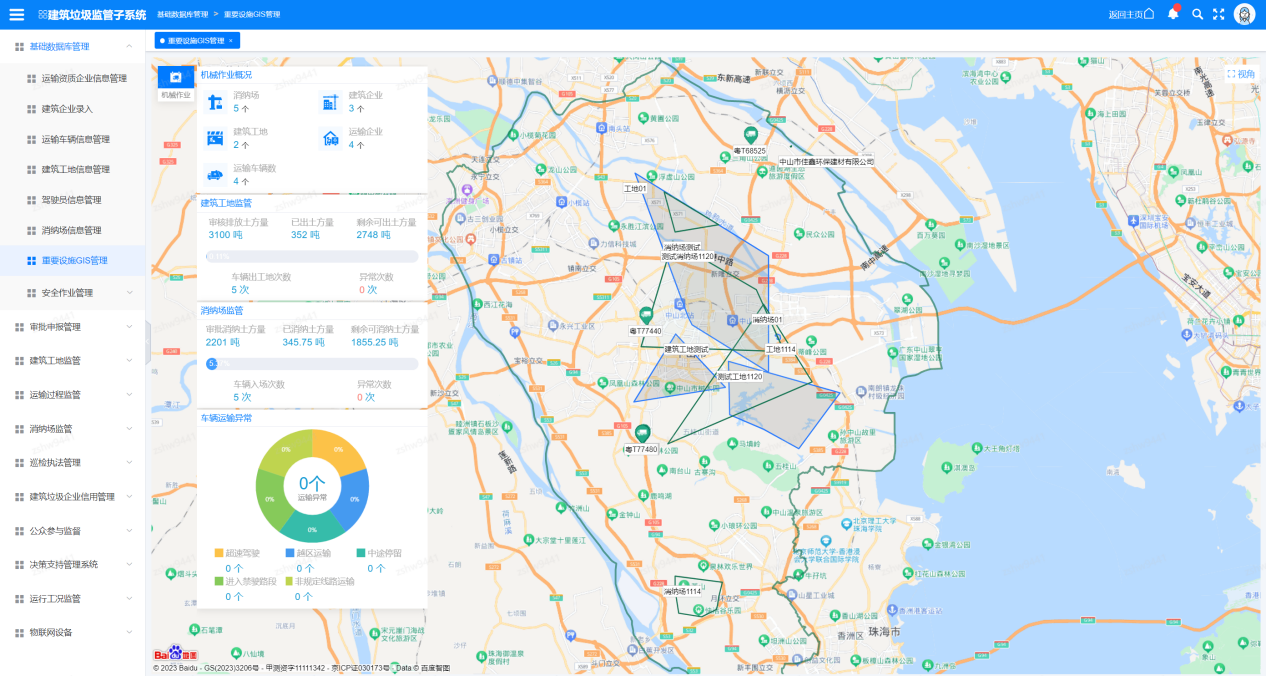Click the search magnifier icon
The height and width of the screenshot is (676, 1266).
click(x=1197, y=14)
